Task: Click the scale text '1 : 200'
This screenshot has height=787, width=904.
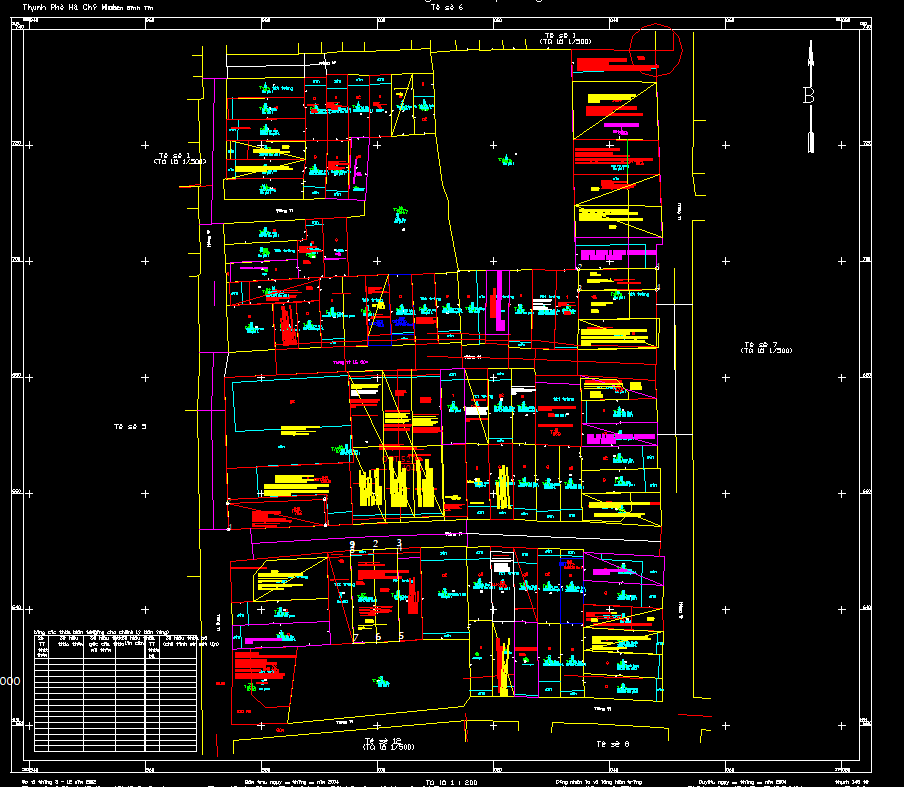Action: [451, 781]
